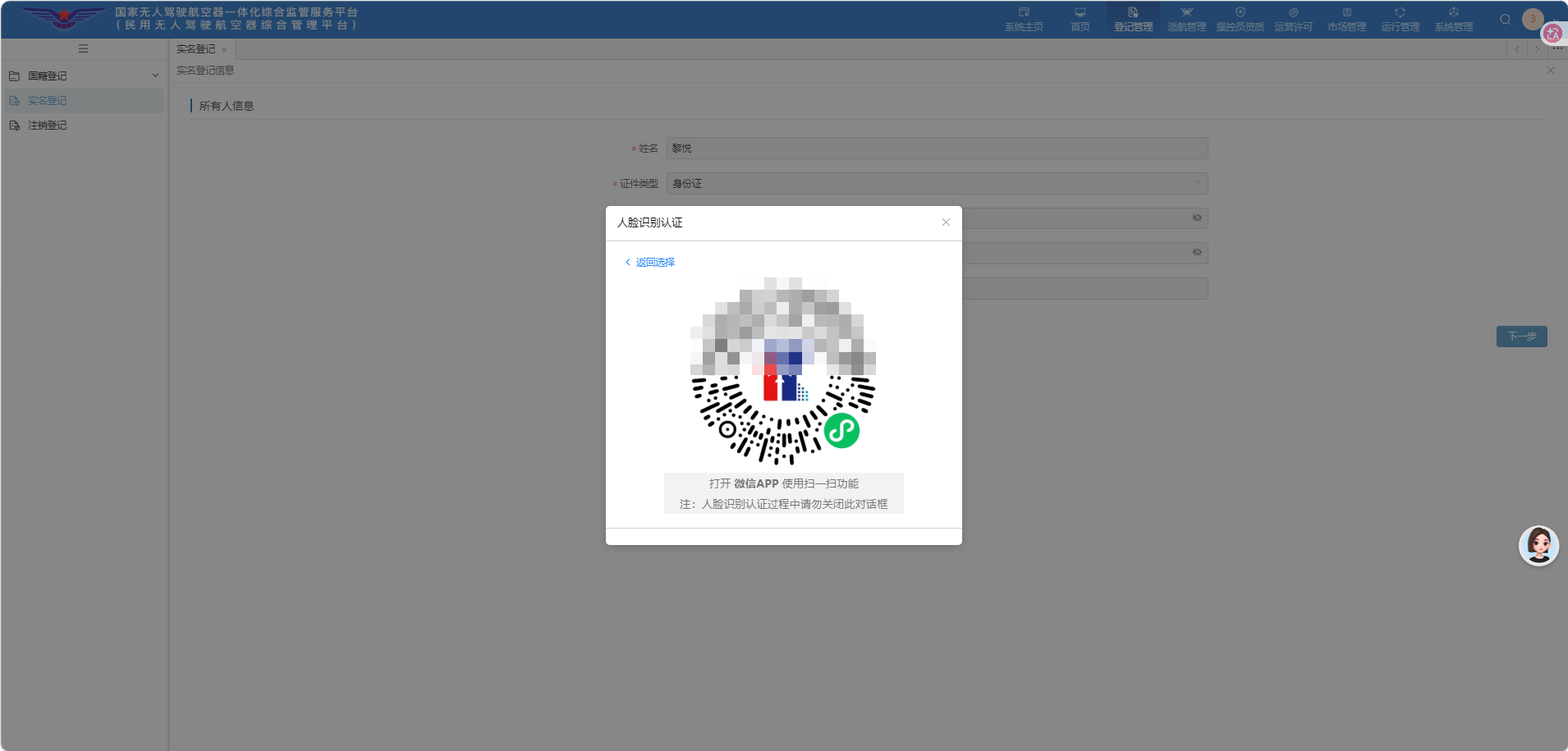Open the customer service assistant avatar

tap(1538, 546)
